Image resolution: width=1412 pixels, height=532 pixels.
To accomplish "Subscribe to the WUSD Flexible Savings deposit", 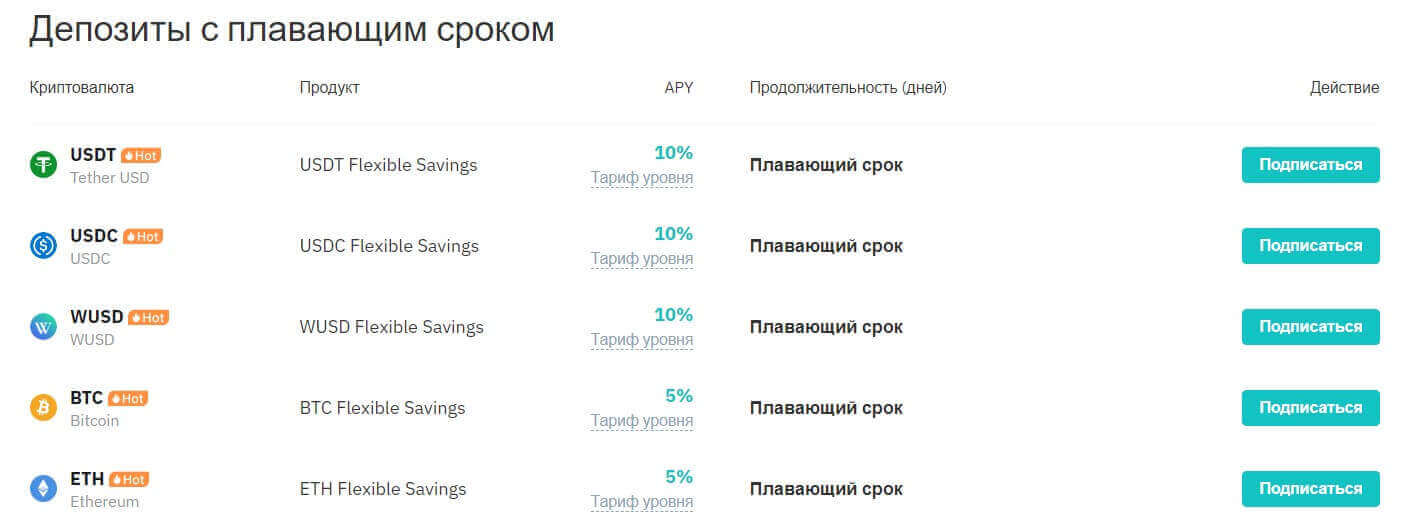I will 1310,327.
